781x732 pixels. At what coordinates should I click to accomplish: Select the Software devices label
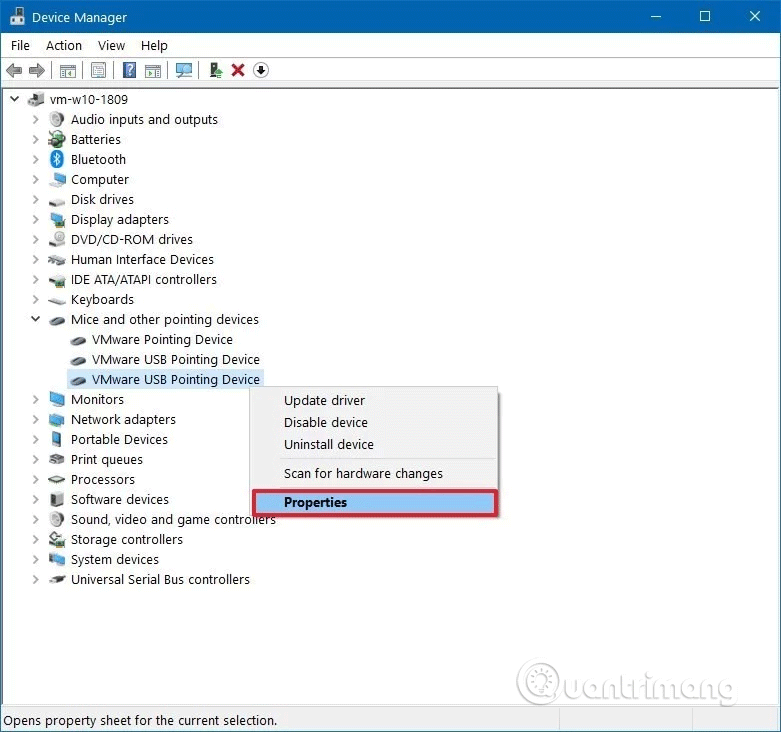coord(120,499)
